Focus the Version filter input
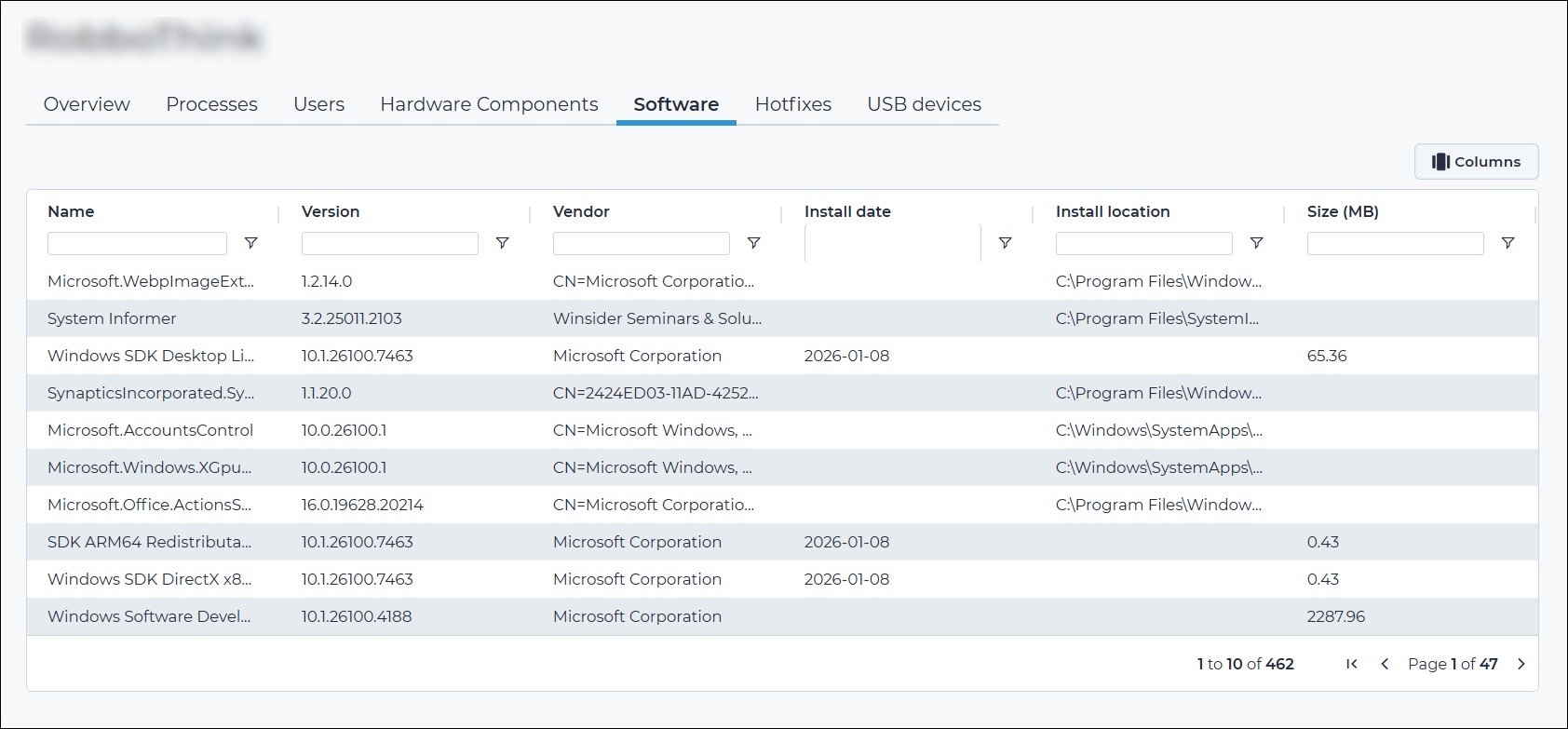1568x729 pixels. click(x=390, y=243)
